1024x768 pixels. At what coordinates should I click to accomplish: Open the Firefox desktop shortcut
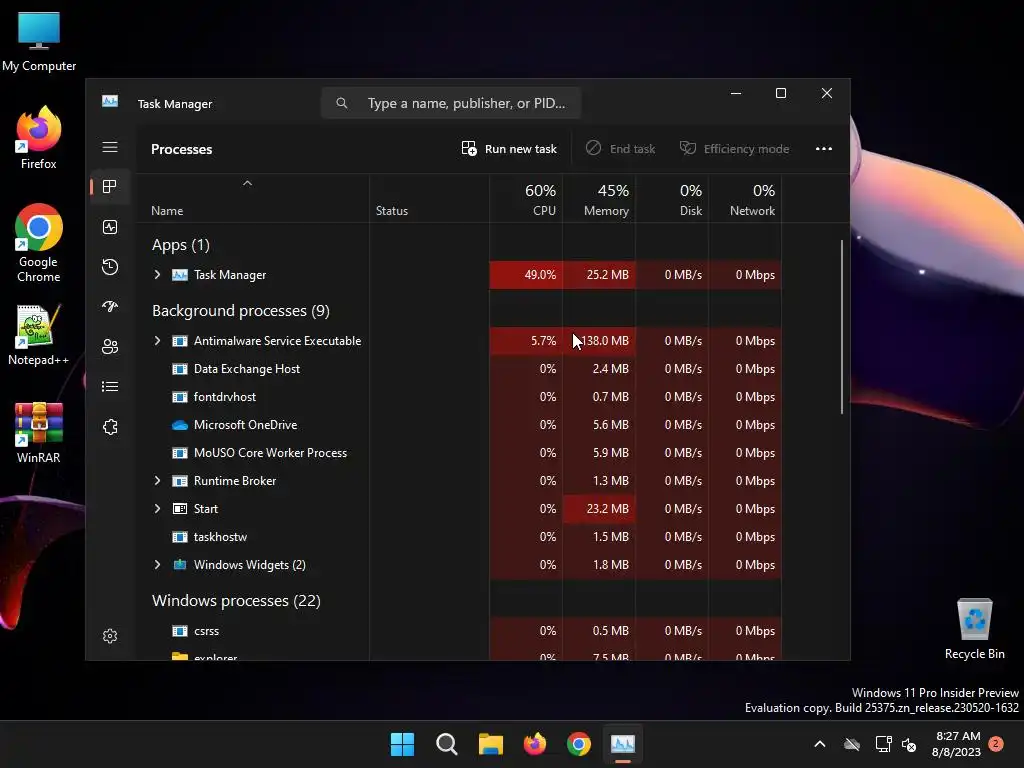point(39,138)
